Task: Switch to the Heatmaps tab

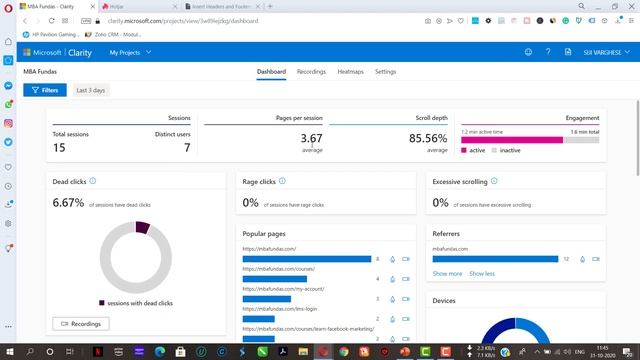Action: point(350,72)
